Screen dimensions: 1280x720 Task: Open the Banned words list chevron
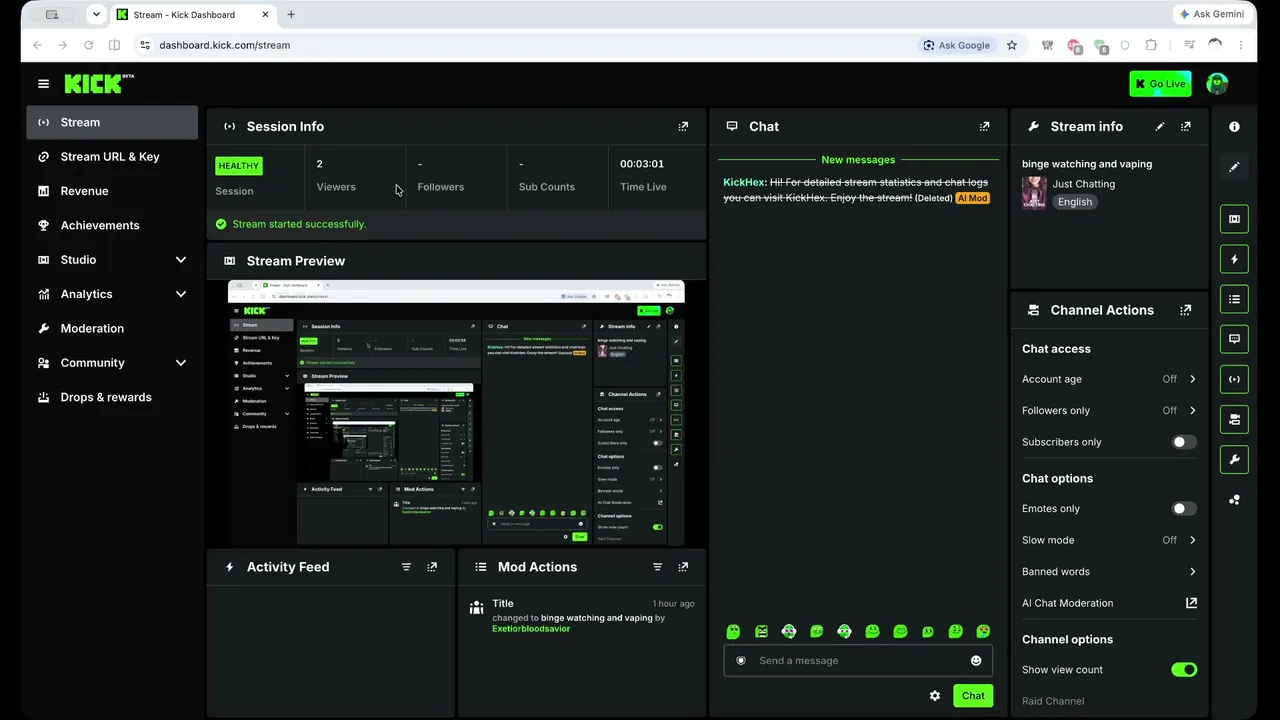point(1192,572)
